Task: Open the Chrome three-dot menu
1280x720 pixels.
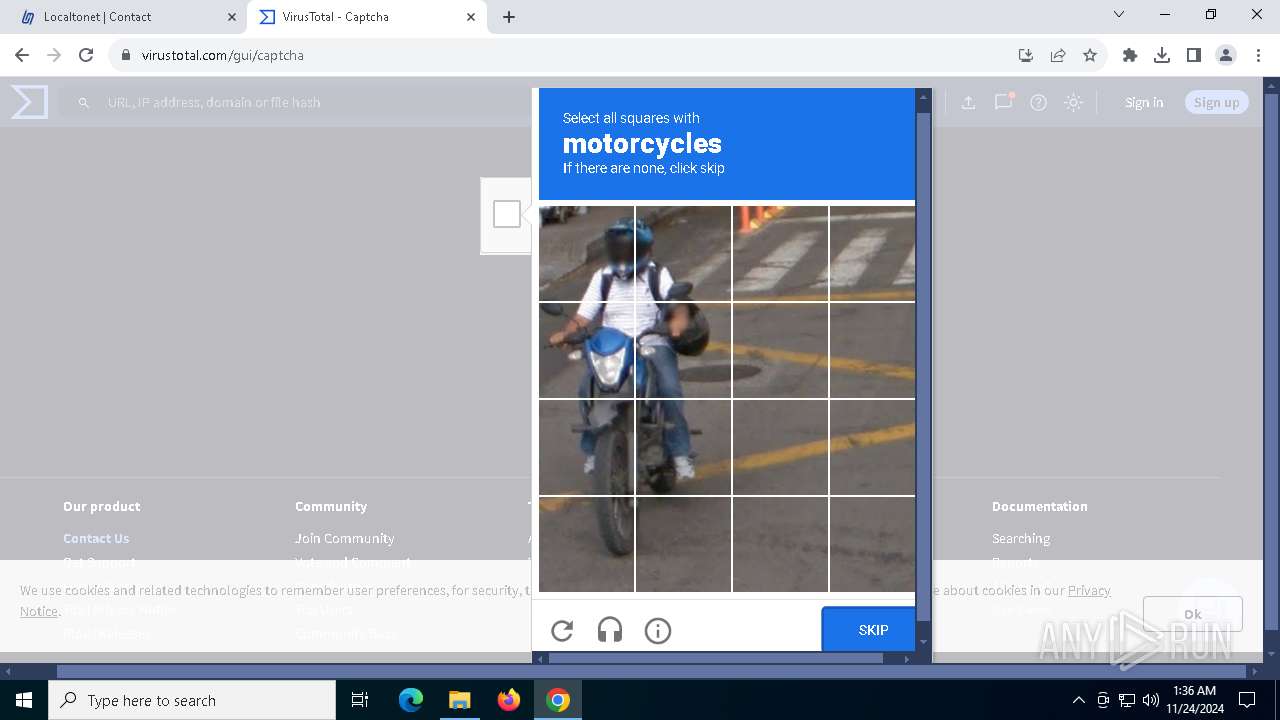Action: 1258,55
